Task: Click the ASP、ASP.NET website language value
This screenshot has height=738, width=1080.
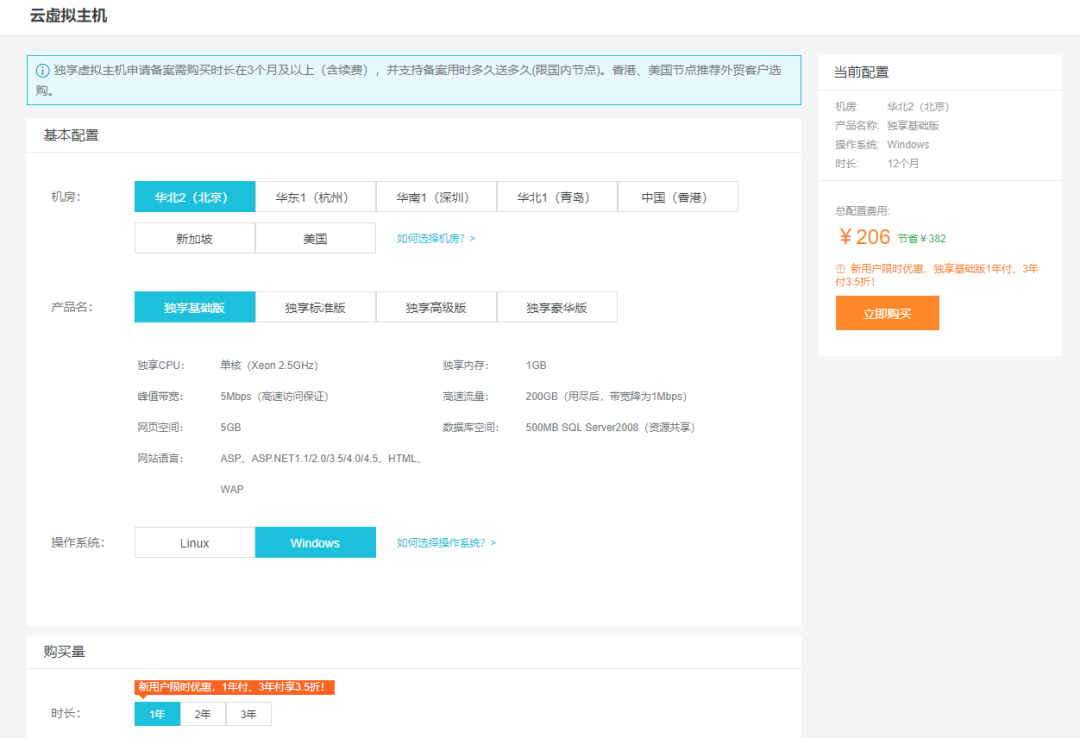Action: click(x=321, y=473)
